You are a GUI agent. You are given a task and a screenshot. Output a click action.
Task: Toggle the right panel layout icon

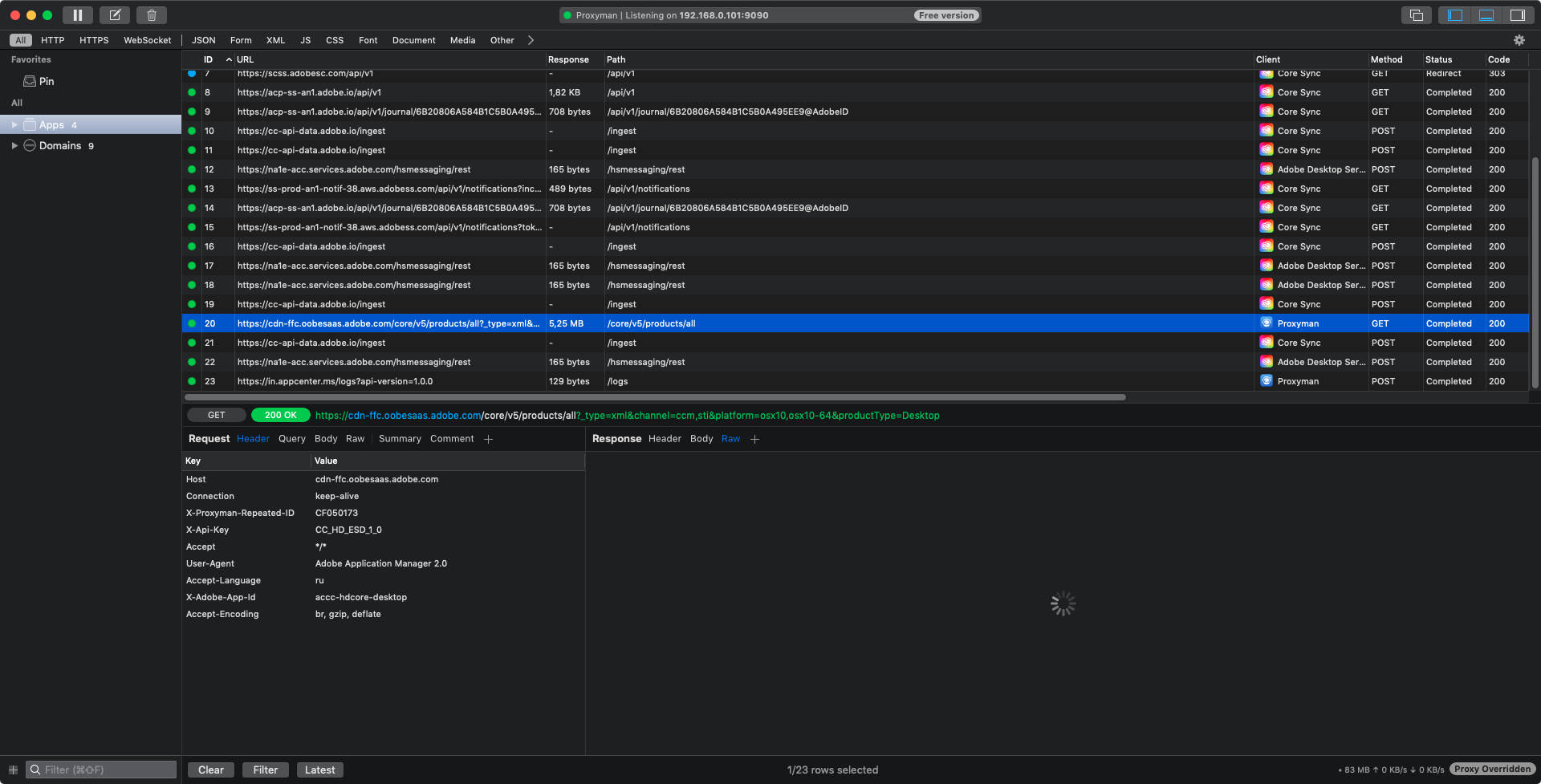[x=1517, y=15]
